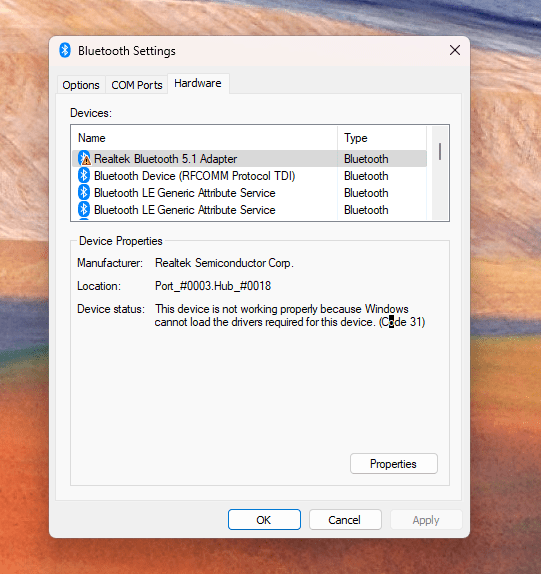This screenshot has width=541, height=574.
Task: Click the Device Properties group label
Action: (121, 241)
